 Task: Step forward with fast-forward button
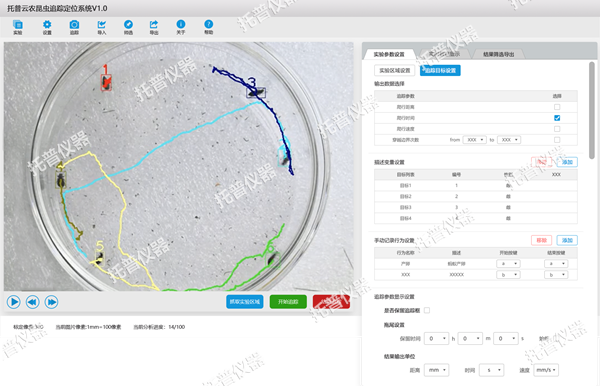51,302
